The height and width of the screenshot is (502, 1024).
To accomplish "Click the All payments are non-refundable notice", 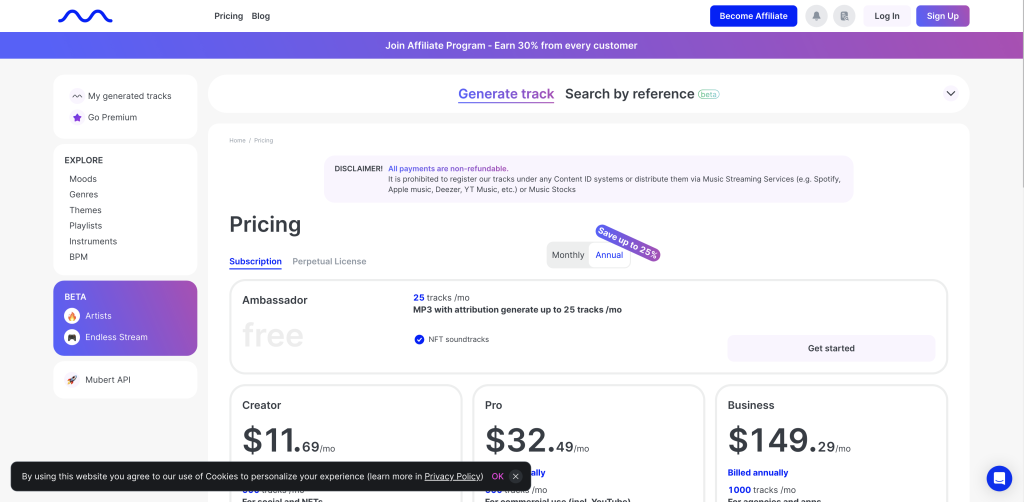I will point(448,168).
